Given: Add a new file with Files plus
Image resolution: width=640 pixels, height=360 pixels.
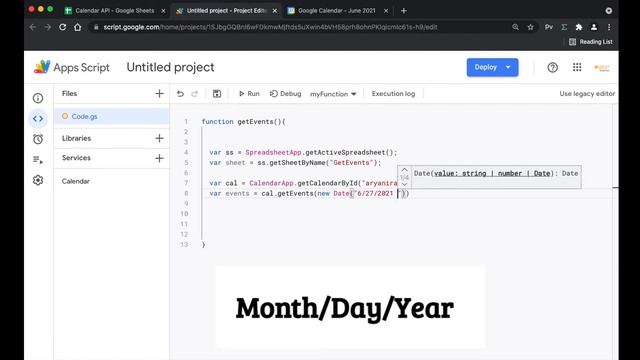Looking at the screenshot, I should [x=159, y=93].
